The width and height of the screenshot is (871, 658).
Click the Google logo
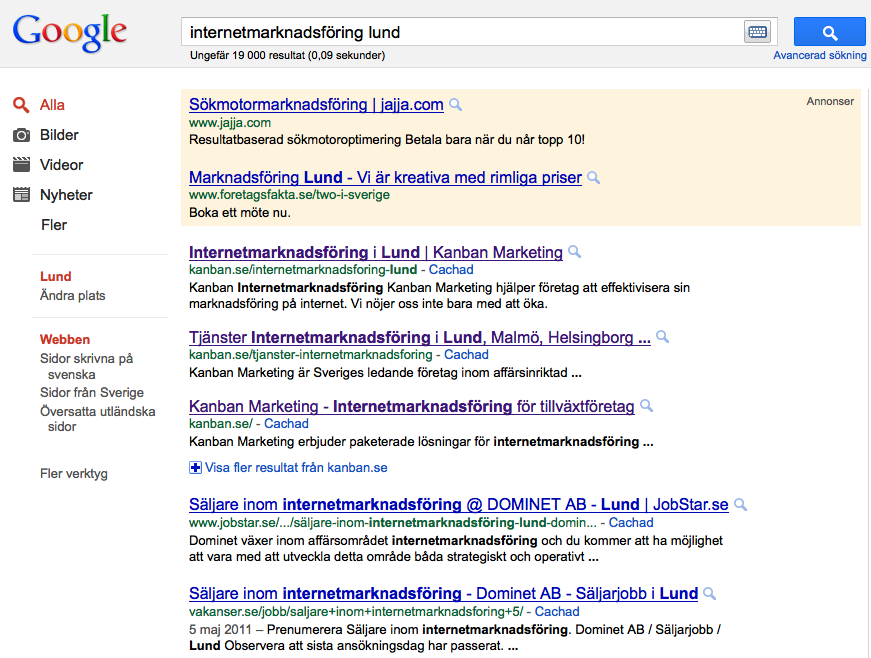tap(69, 32)
